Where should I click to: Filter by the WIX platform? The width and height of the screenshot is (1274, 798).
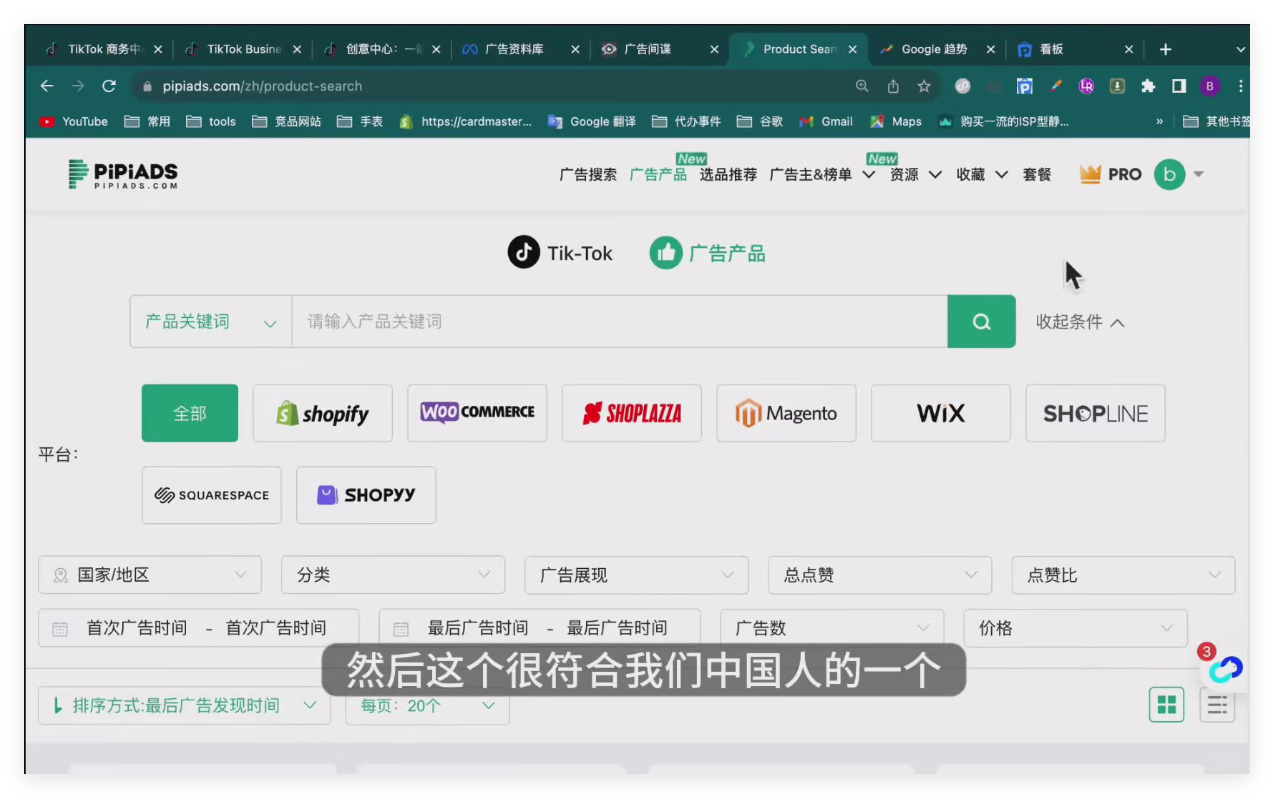941,413
